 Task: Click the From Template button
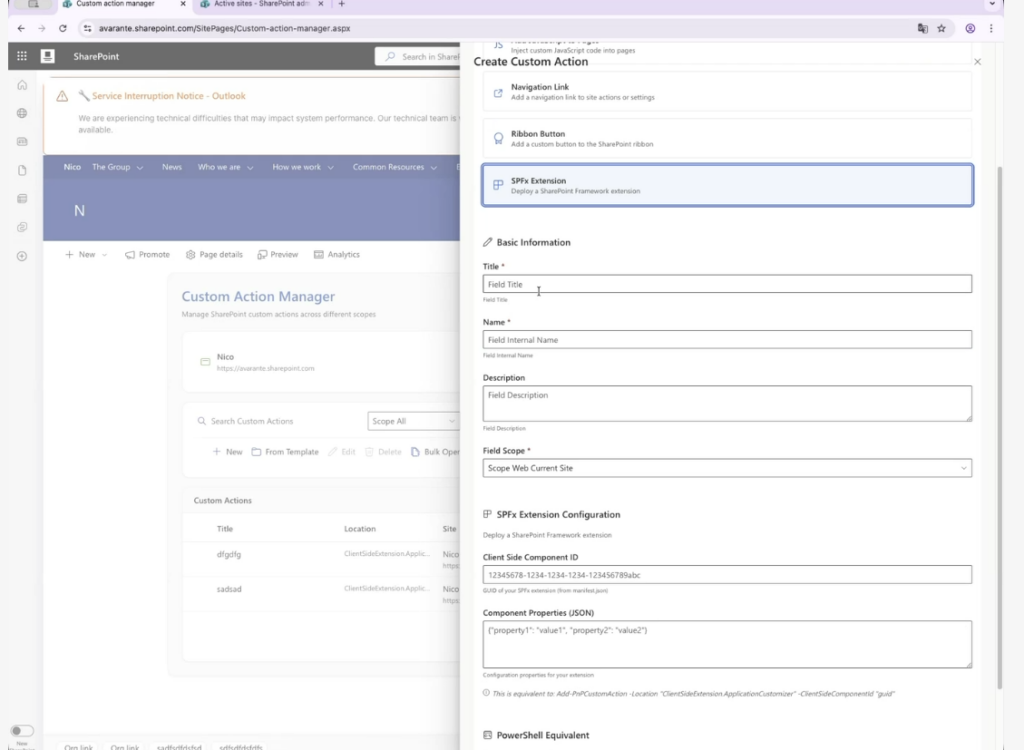285,452
